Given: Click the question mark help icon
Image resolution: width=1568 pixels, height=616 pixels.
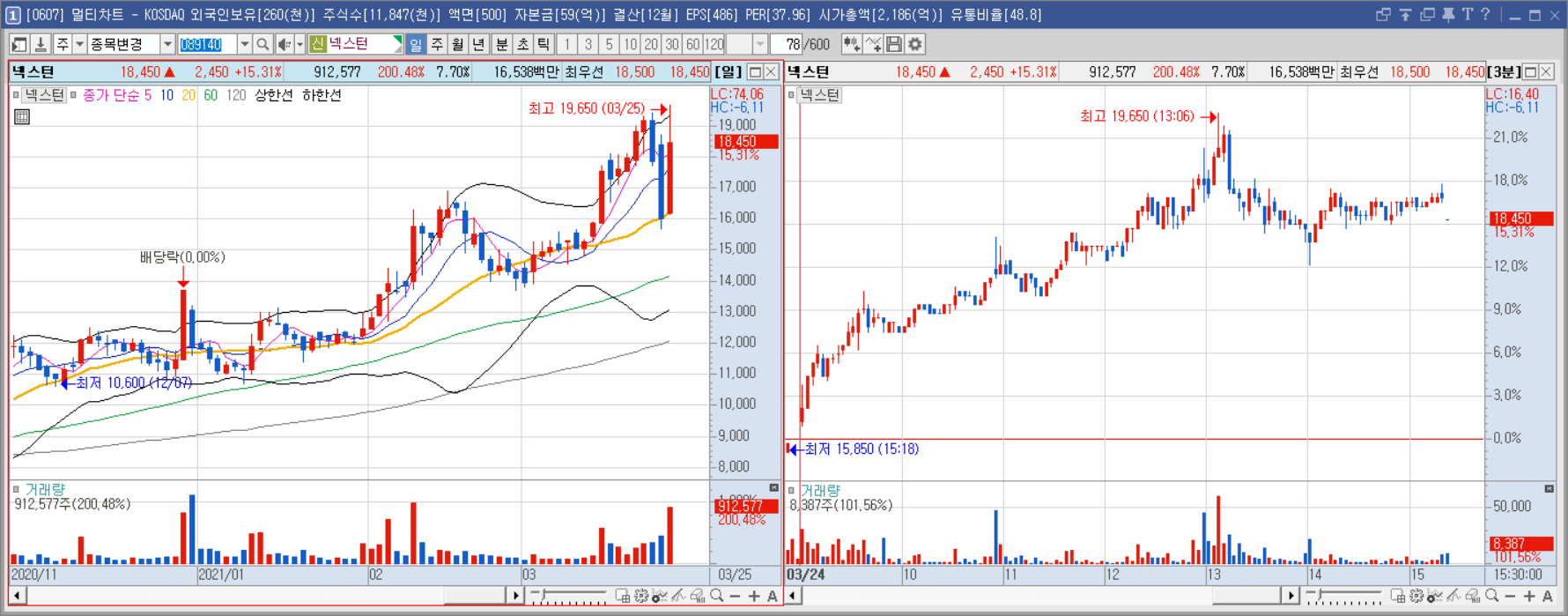Looking at the screenshot, I should [x=1485, y=14].
